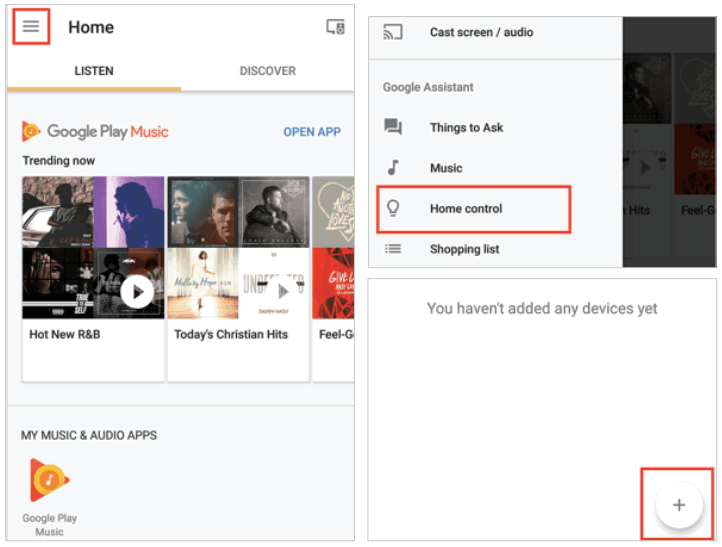Open the album art in Hot New R&B card

93,247
